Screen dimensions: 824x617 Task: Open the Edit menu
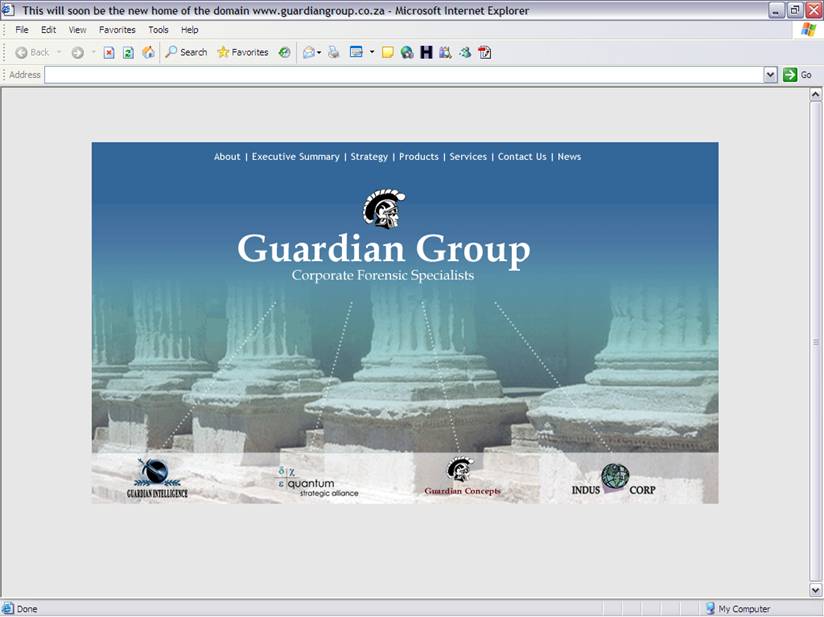tap(48, 30)
